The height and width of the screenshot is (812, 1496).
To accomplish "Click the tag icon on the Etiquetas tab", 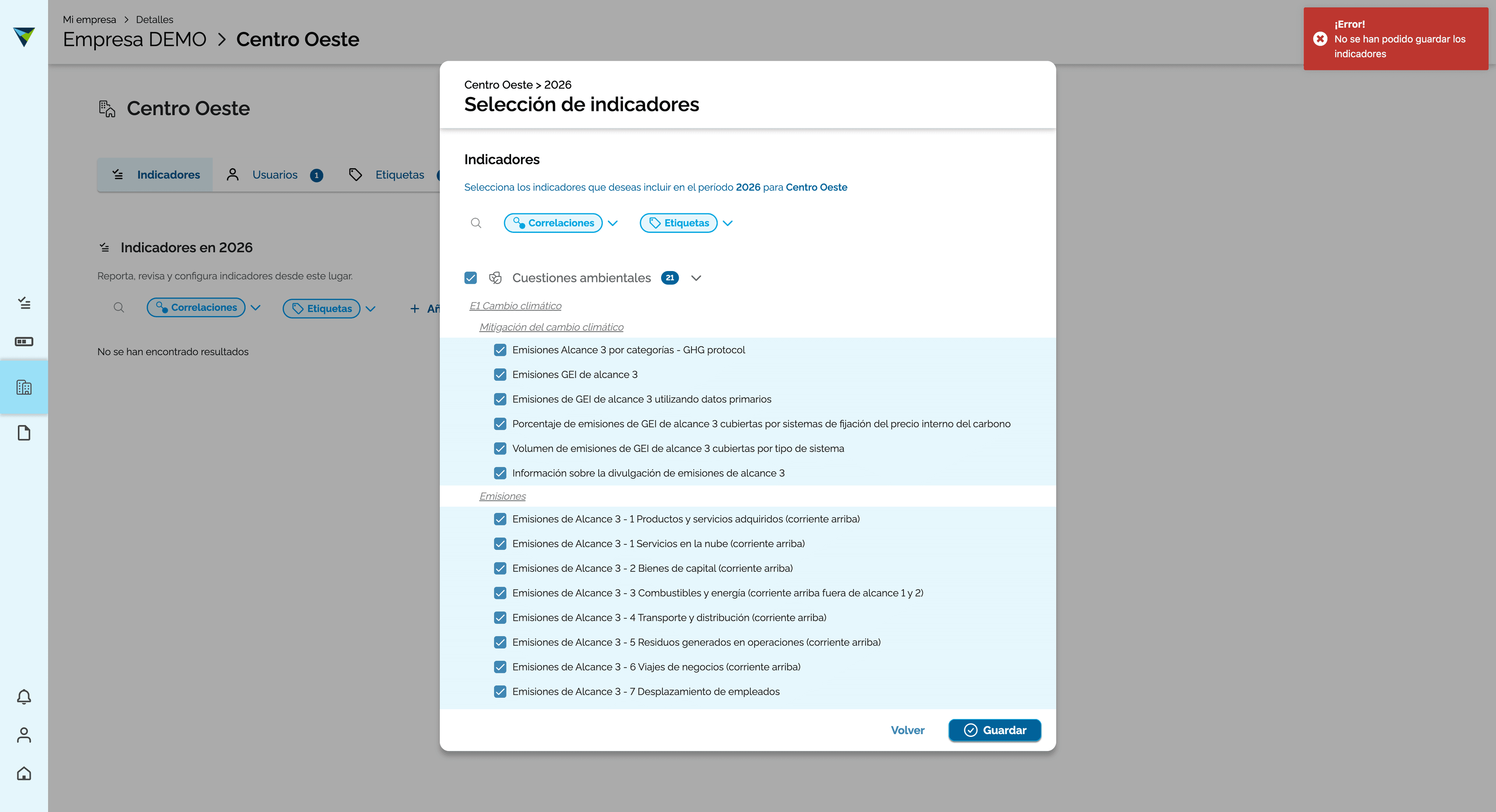I will [x=355, y=175].
